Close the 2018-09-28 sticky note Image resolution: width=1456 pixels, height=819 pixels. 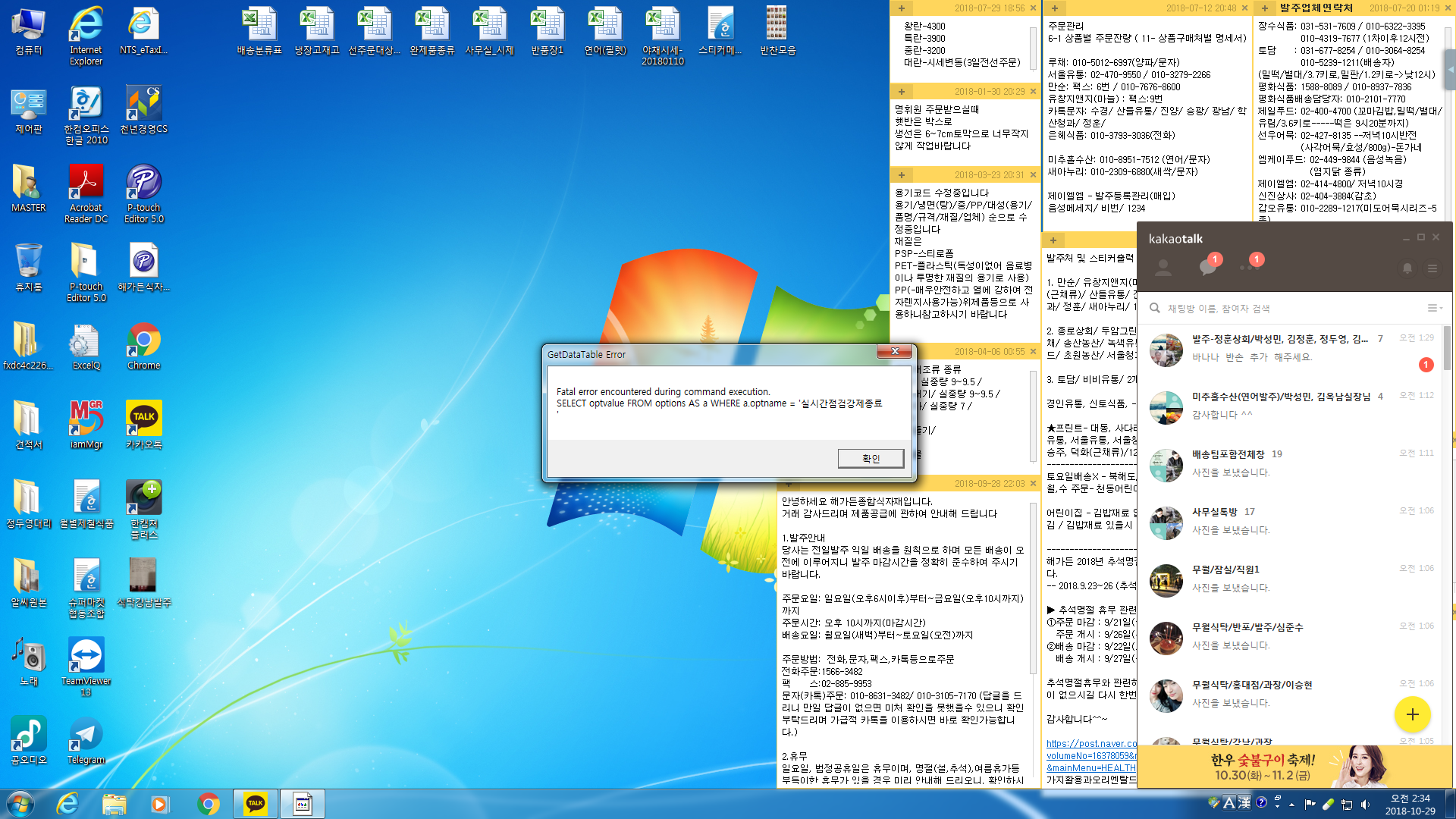1033,484
